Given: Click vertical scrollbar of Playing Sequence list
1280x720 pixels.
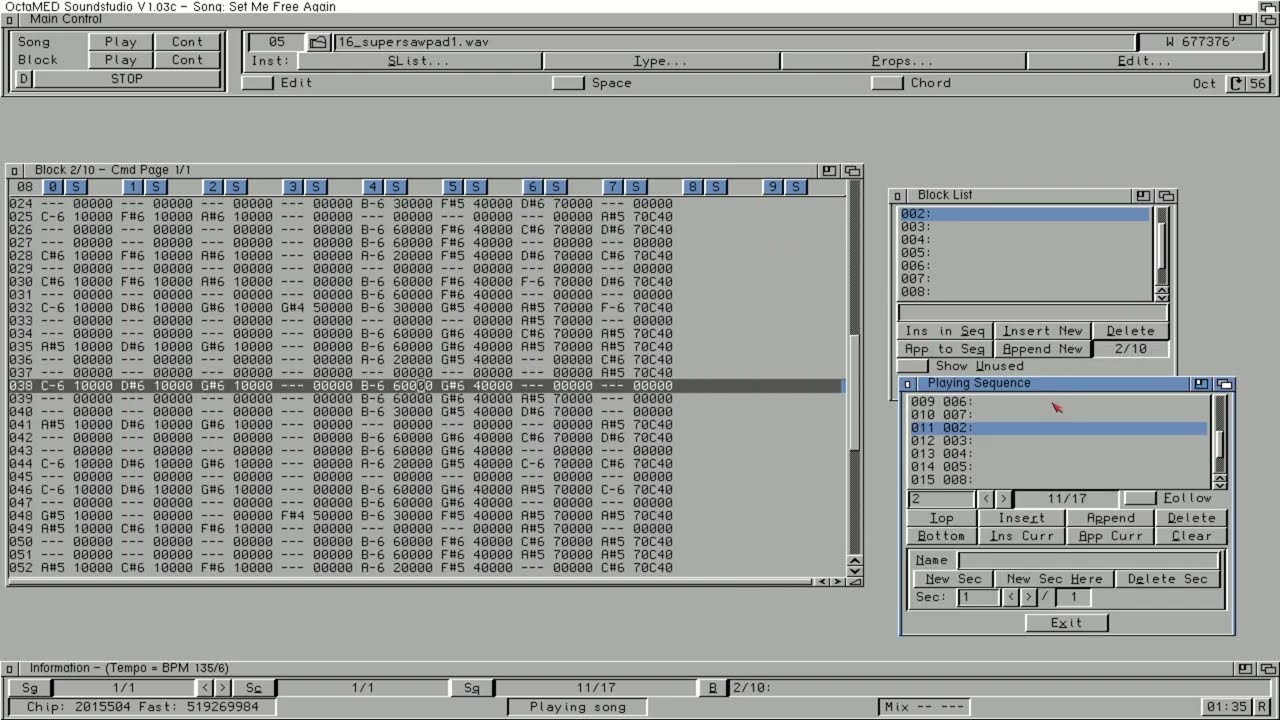Looking at the screenshot, I should (1219, 436).
